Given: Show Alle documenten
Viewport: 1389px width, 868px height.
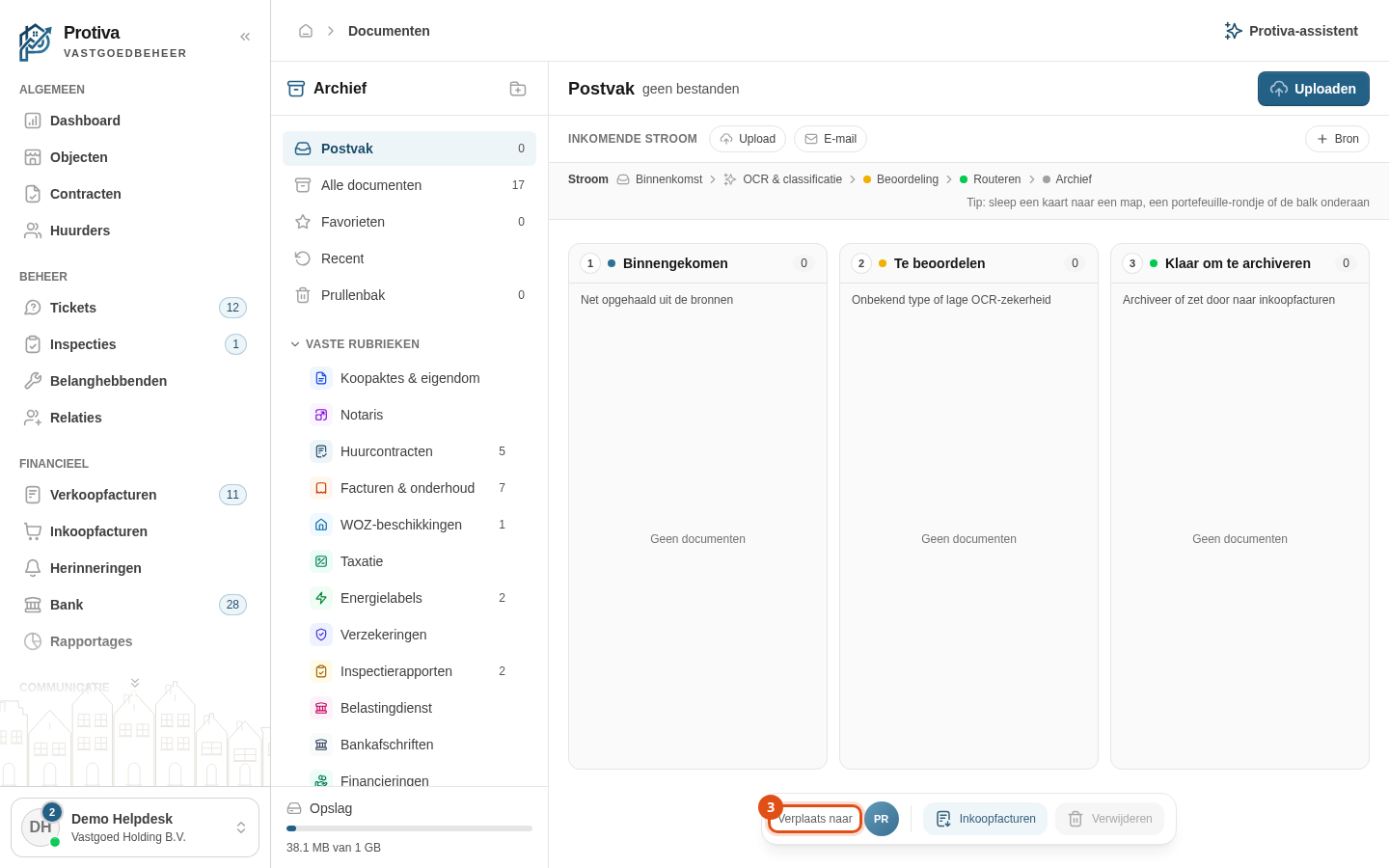Looking at the screenshot, I should click(409, 185).
